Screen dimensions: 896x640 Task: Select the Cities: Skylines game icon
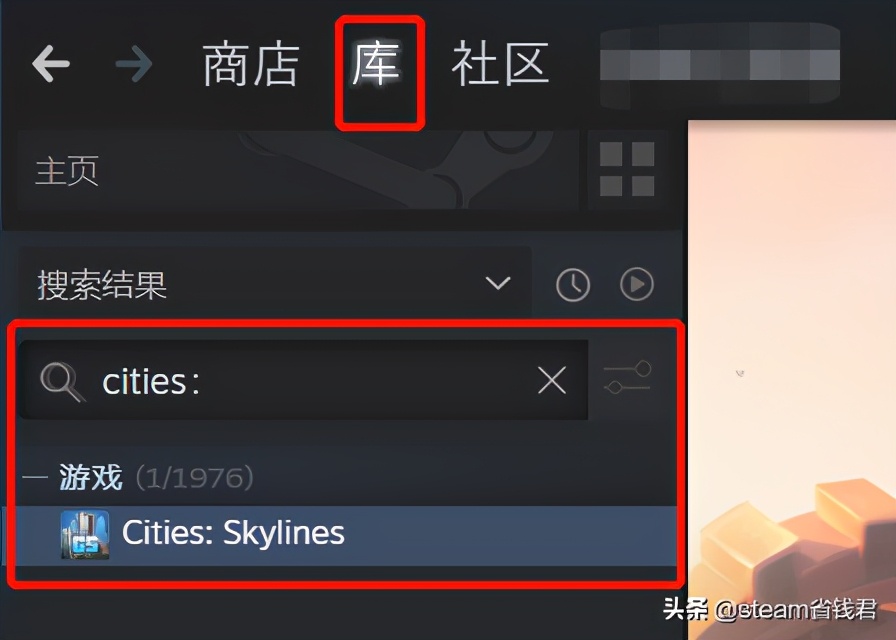coord(85,534)
